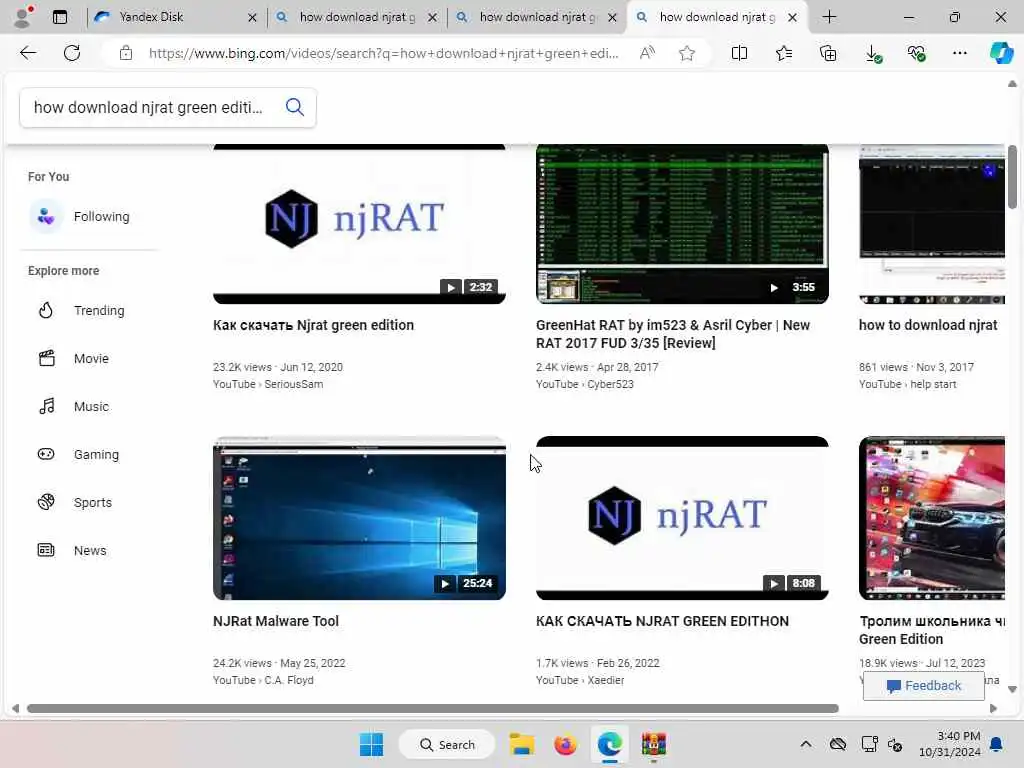The image size is (1024, 768).
Task: Open the 3:40 PM clock and date
Action: click(950, 744)
